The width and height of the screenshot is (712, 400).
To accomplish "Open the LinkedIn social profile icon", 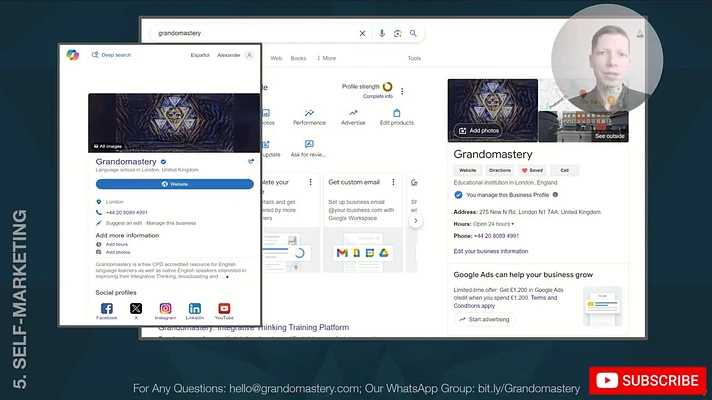I will 195,309.
